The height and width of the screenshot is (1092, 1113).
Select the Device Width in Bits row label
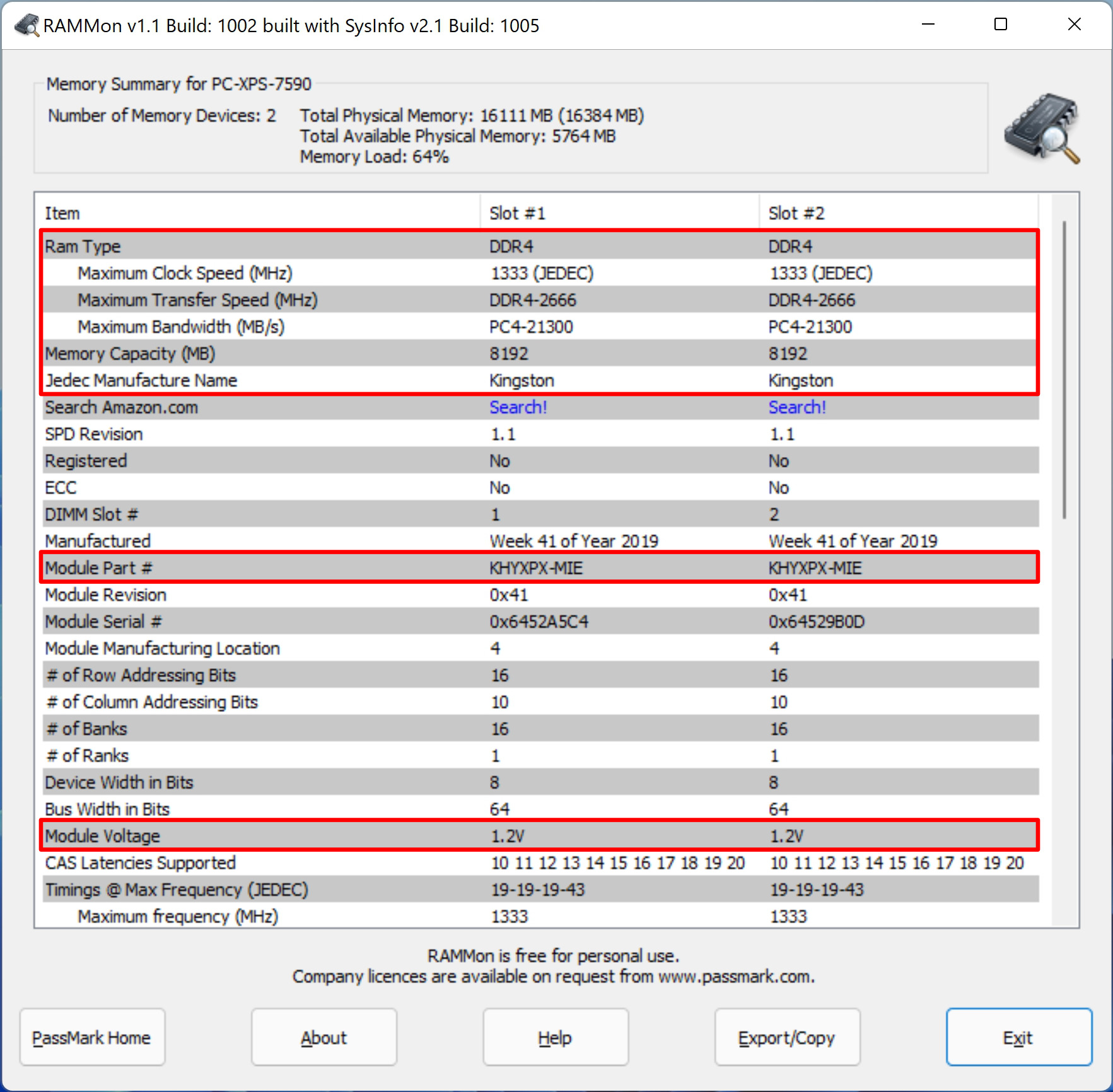click(x=119, y=782)
